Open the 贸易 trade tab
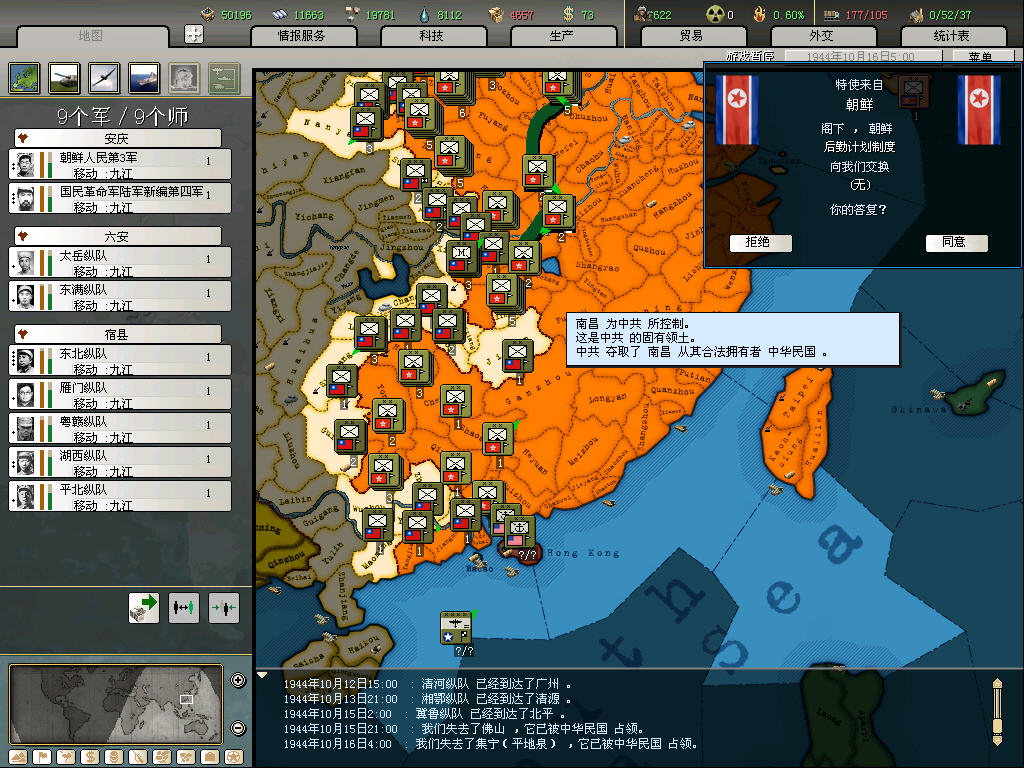This screenshot has width=1024, height=768. tap(692, 36)
